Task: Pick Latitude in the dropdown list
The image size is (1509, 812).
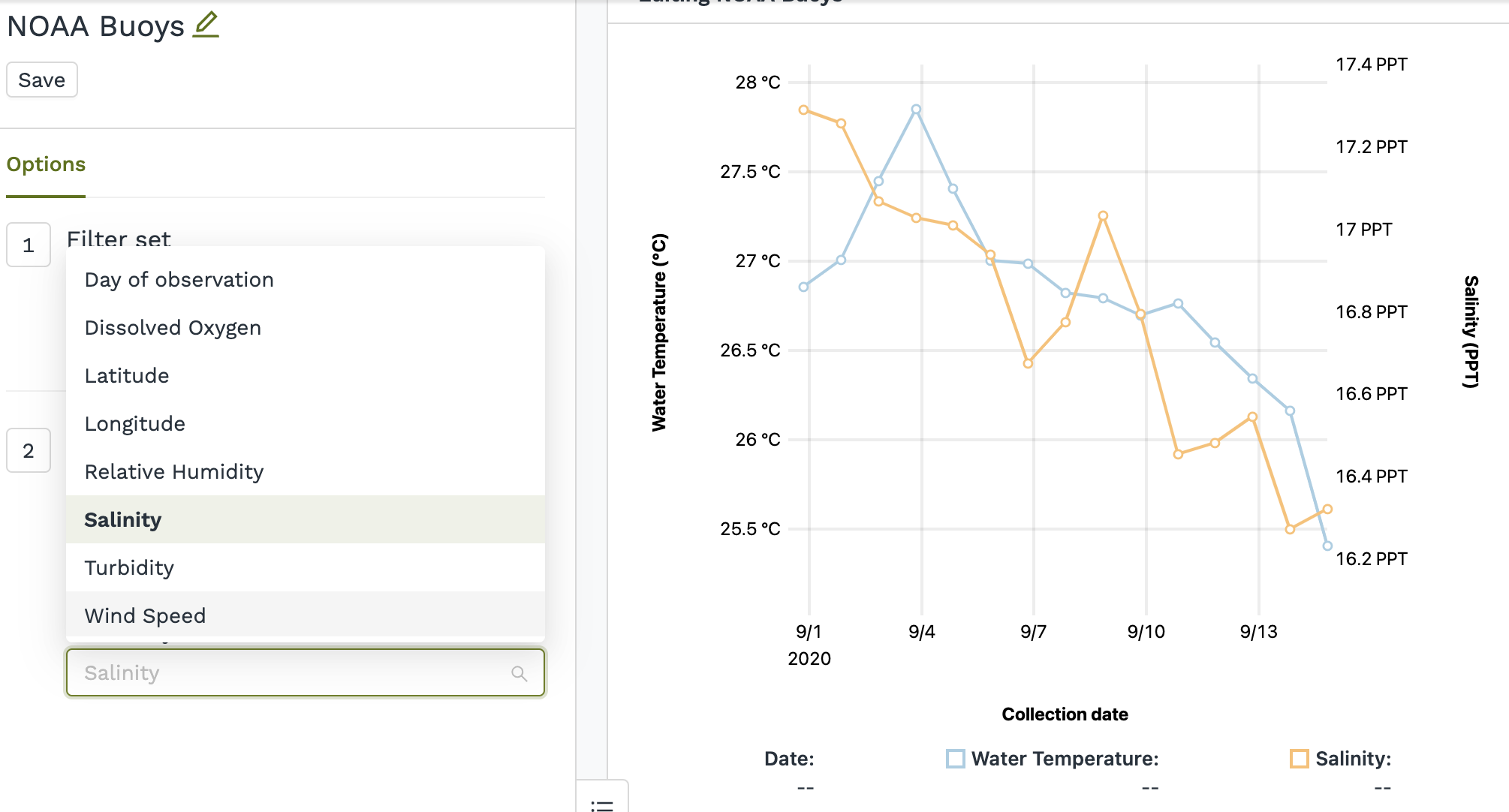Action: pos(127,376)
